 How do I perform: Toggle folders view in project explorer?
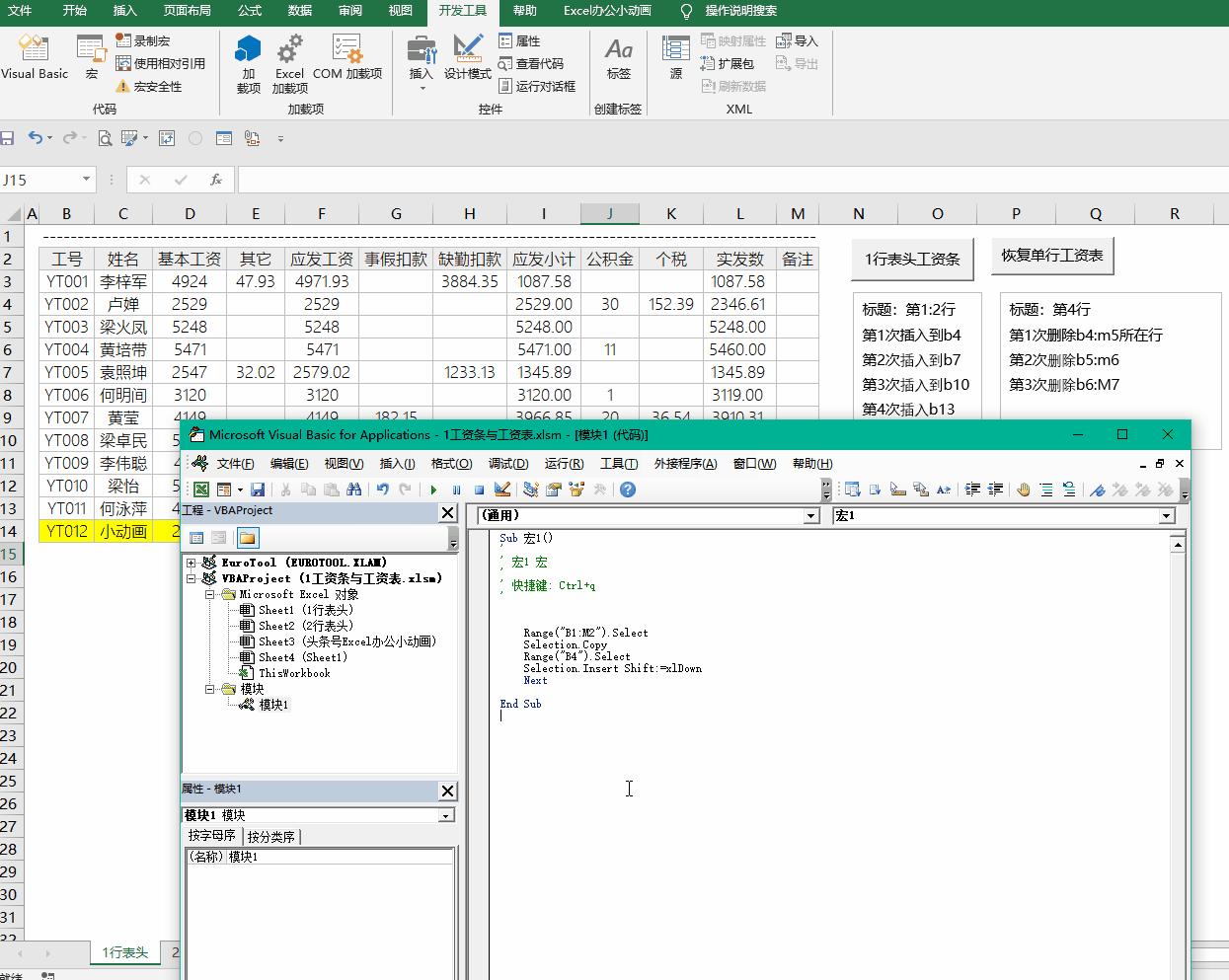coord(247,538)
